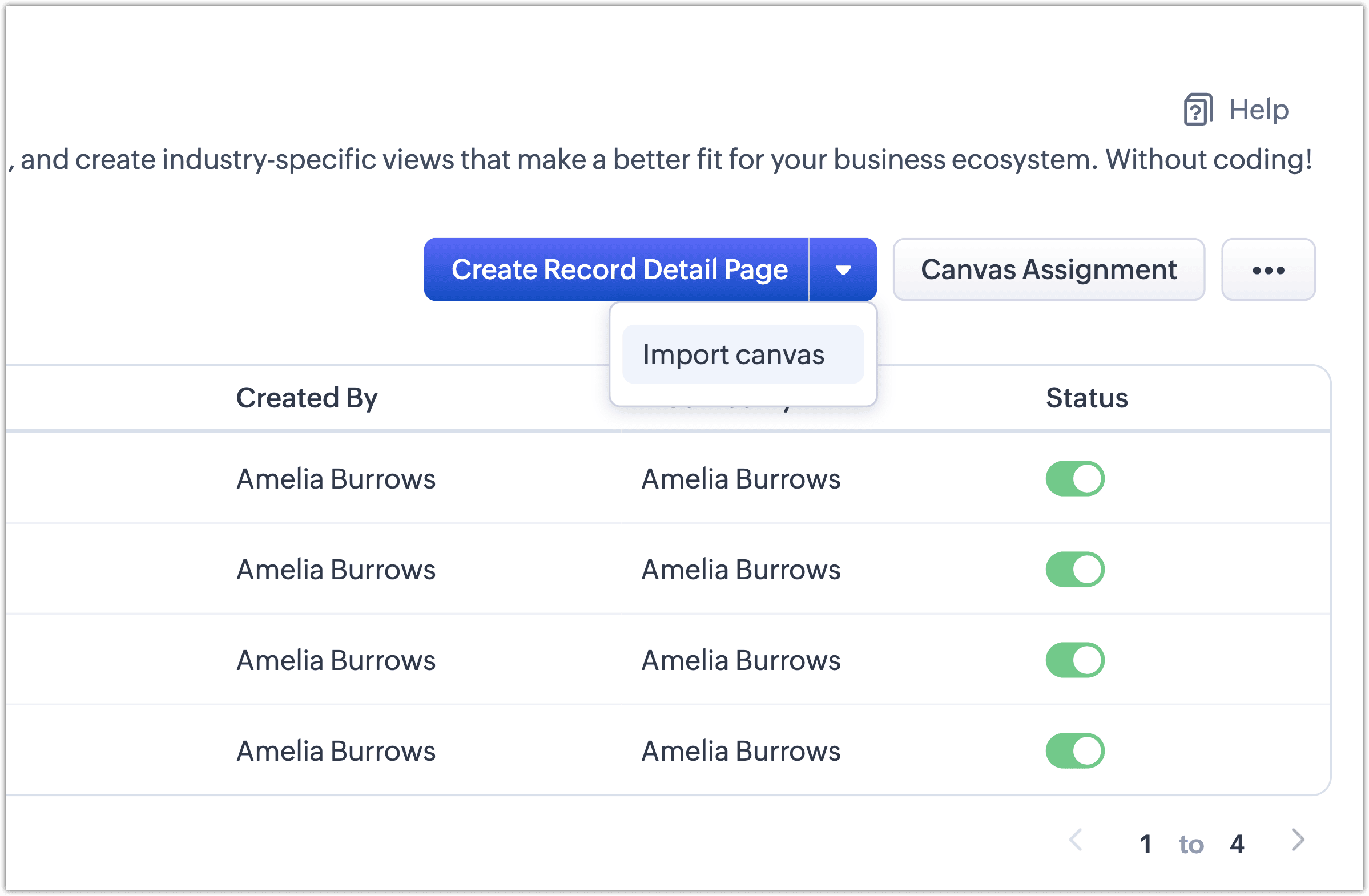Go to the previous page arrow
Screen dimensions: 1369x896
pos(1075,840)
